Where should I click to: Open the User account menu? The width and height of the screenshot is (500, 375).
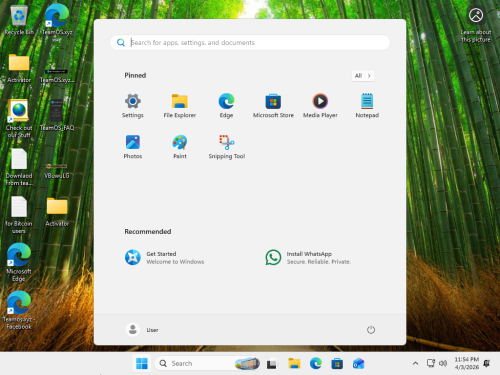[x=142, y=330]
